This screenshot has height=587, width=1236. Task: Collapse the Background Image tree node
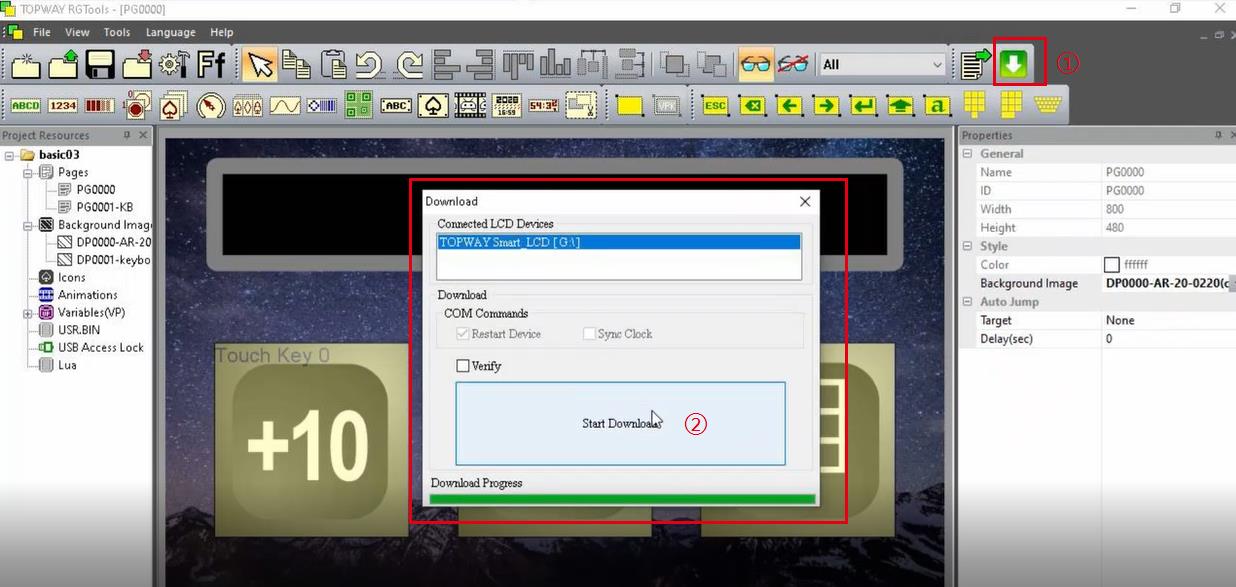pyautogui.click(x=29, y=225)
